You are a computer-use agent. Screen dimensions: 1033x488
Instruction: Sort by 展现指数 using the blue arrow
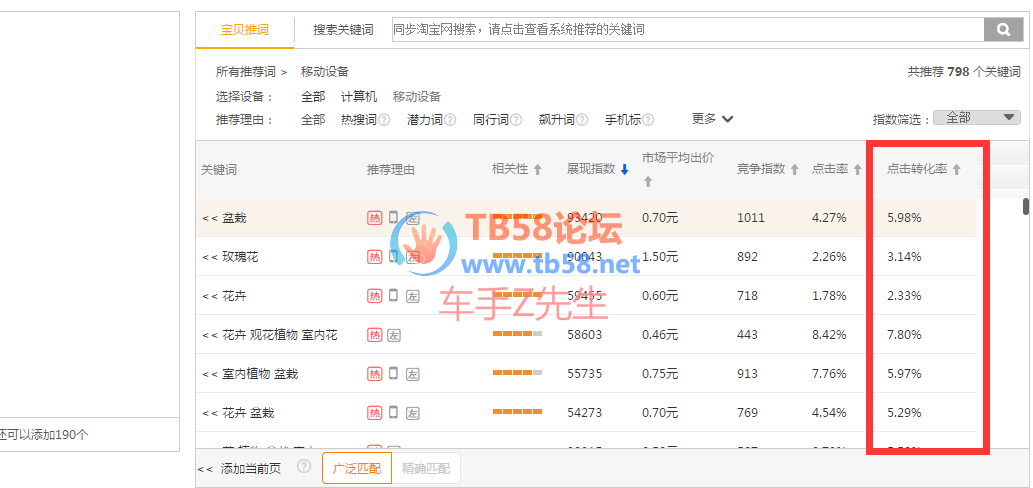coord(624,169)
